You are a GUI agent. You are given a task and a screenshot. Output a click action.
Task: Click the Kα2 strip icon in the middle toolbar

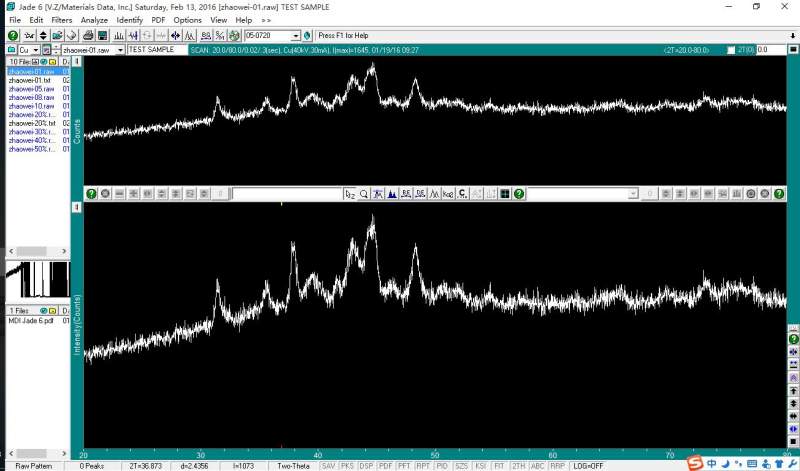pyautogui.click(x=448, y=194)
